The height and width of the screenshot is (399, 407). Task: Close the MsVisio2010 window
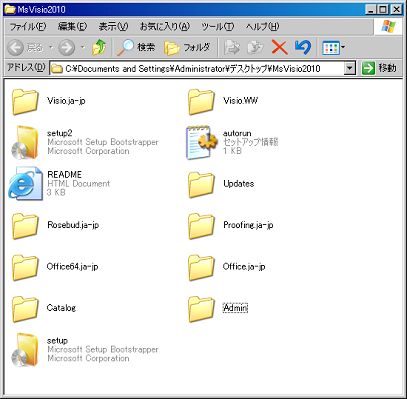tap(396, 9)
